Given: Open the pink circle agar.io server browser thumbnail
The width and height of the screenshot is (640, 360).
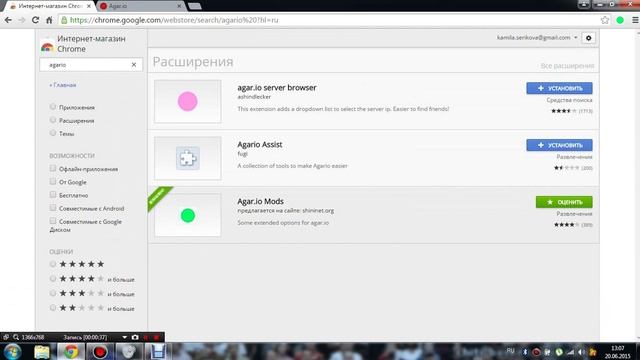Looking at the screenshot, I should [x=188, y=102].
